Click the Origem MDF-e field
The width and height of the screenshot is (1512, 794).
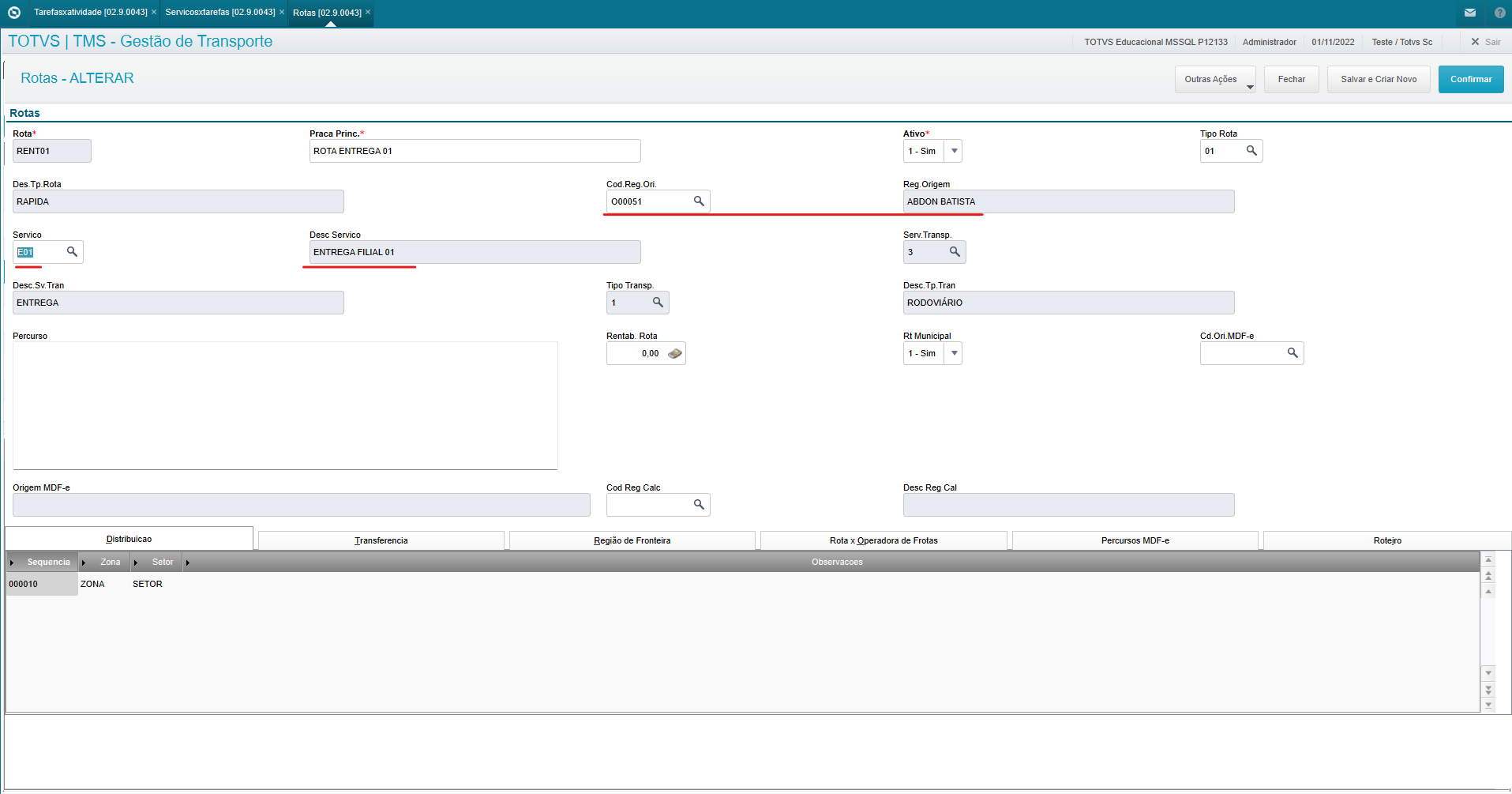pos(301,505)
